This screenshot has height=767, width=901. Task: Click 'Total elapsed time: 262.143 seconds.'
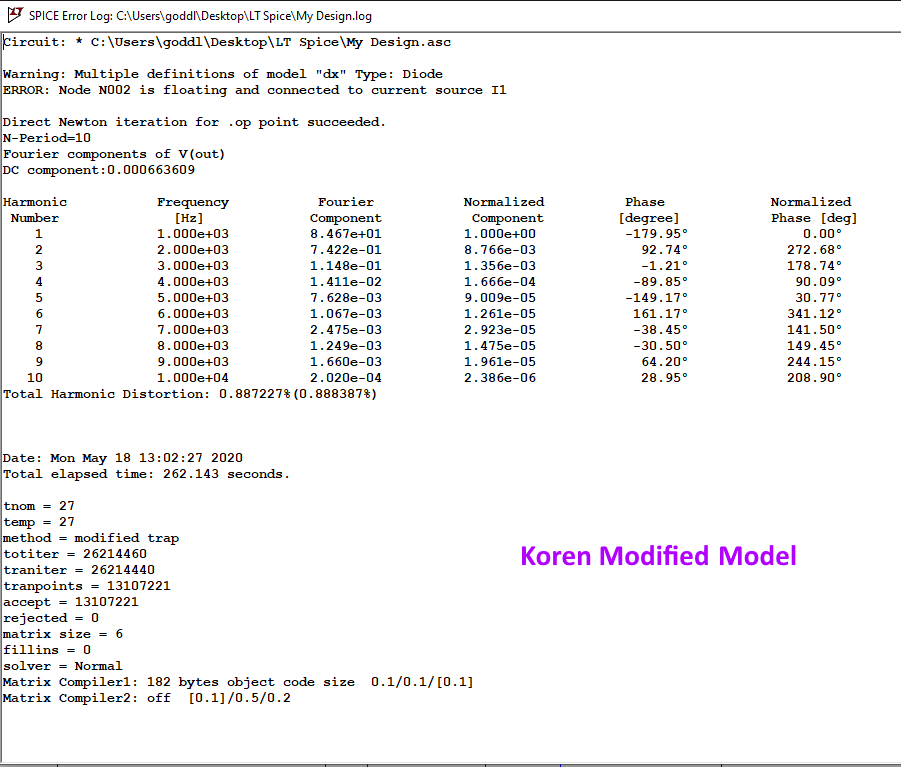[x=147, y=474]
